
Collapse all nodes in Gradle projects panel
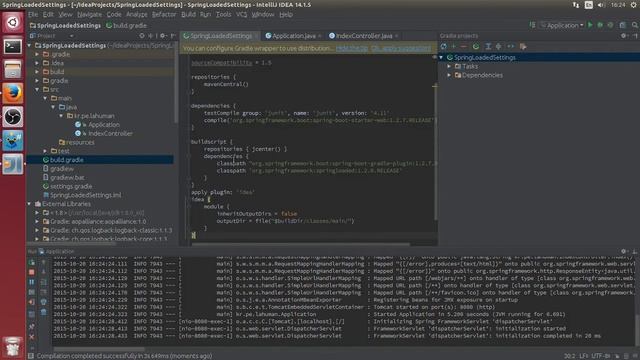[x=498, y=47]
